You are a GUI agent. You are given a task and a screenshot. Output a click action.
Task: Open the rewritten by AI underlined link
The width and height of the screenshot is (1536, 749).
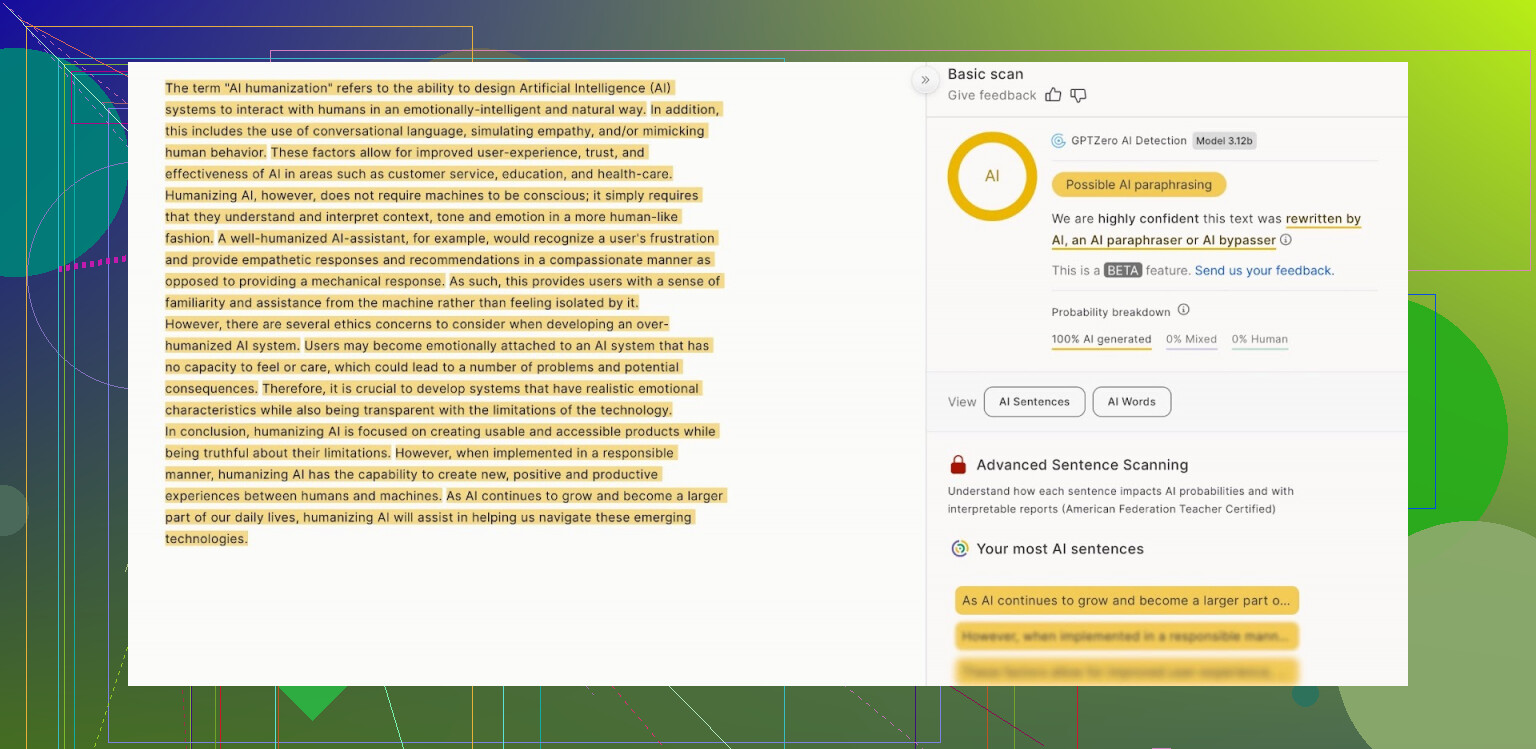coord(1322,219)
